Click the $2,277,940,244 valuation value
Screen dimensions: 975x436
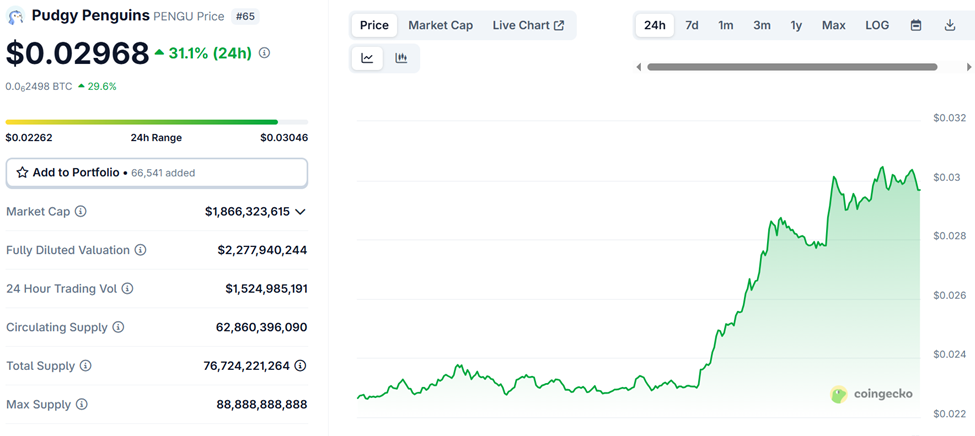point(262,250)
